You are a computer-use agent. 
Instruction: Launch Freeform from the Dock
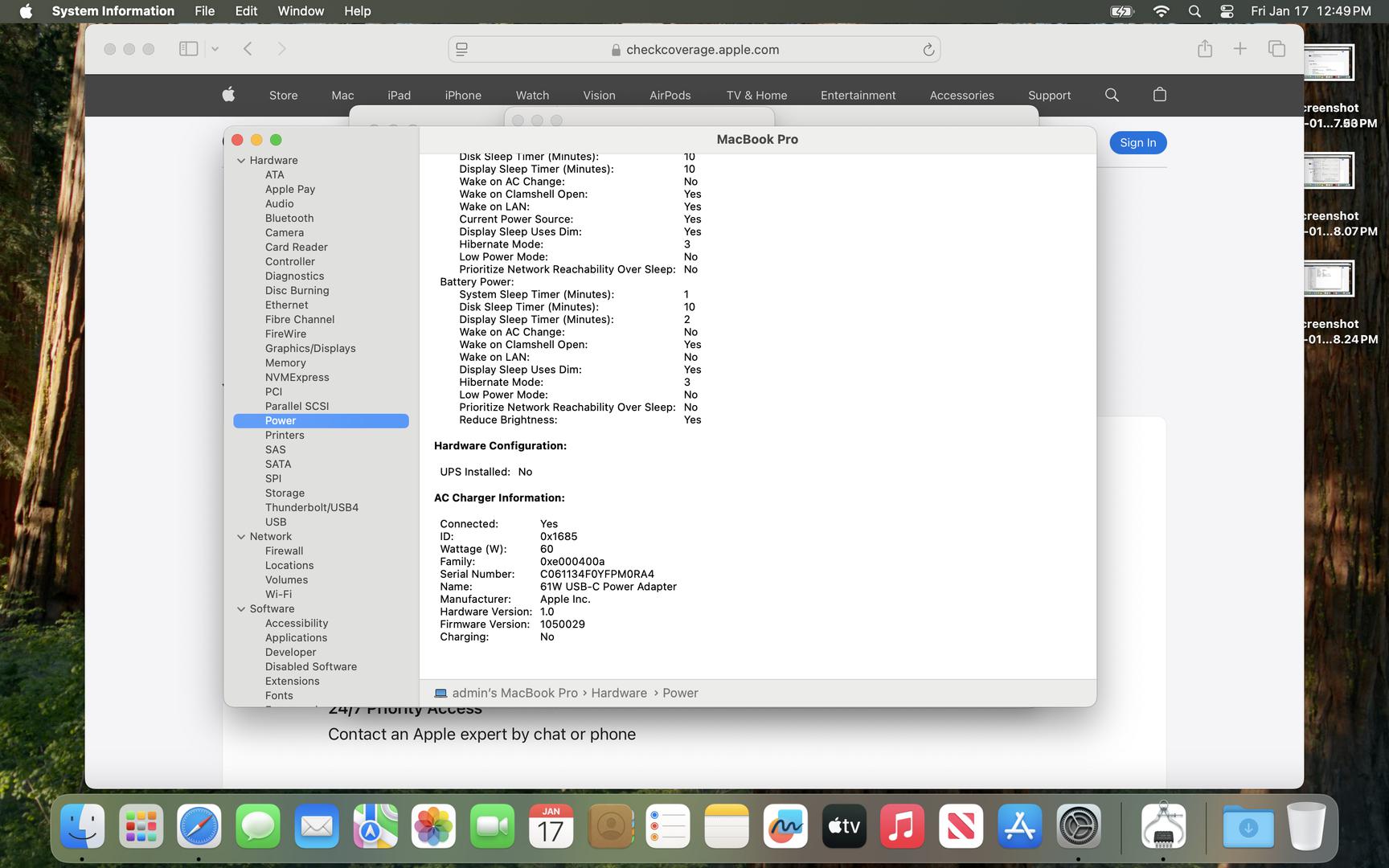pos(785,826)
